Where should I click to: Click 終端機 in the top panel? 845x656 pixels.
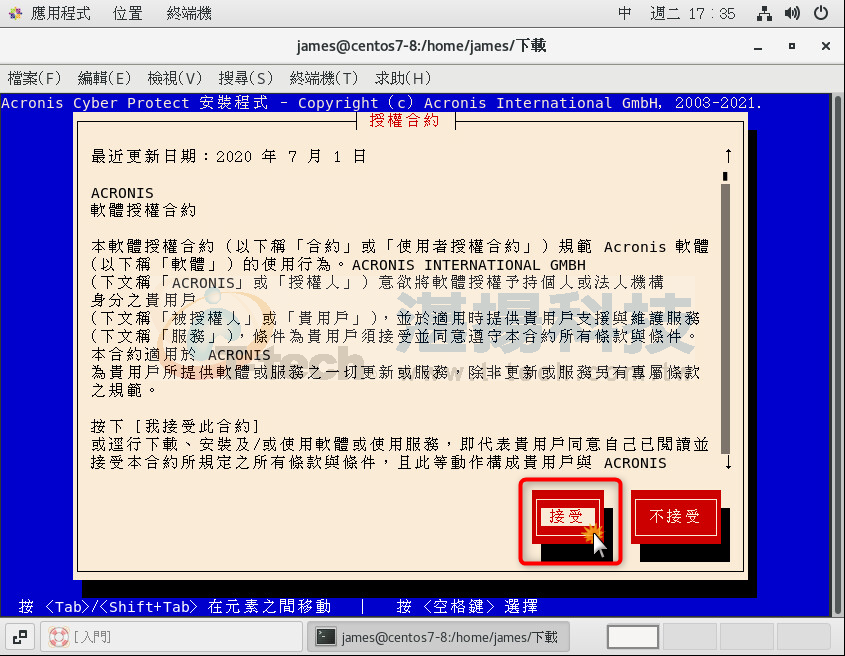[x=189, y=13]
